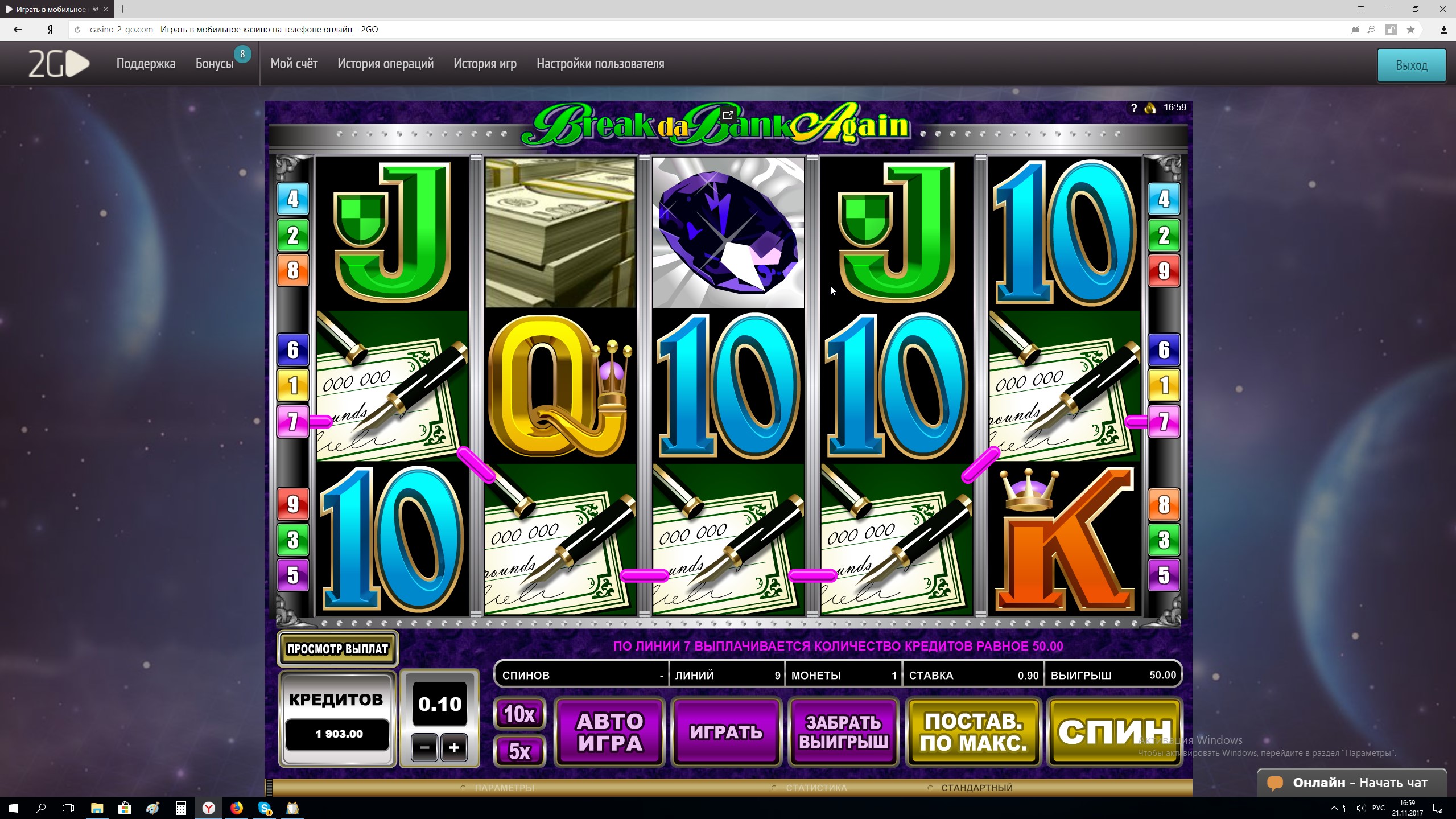The image size is (1456, 819).
Task: Increase coin value with plus button
Action: tap(453, 747)
